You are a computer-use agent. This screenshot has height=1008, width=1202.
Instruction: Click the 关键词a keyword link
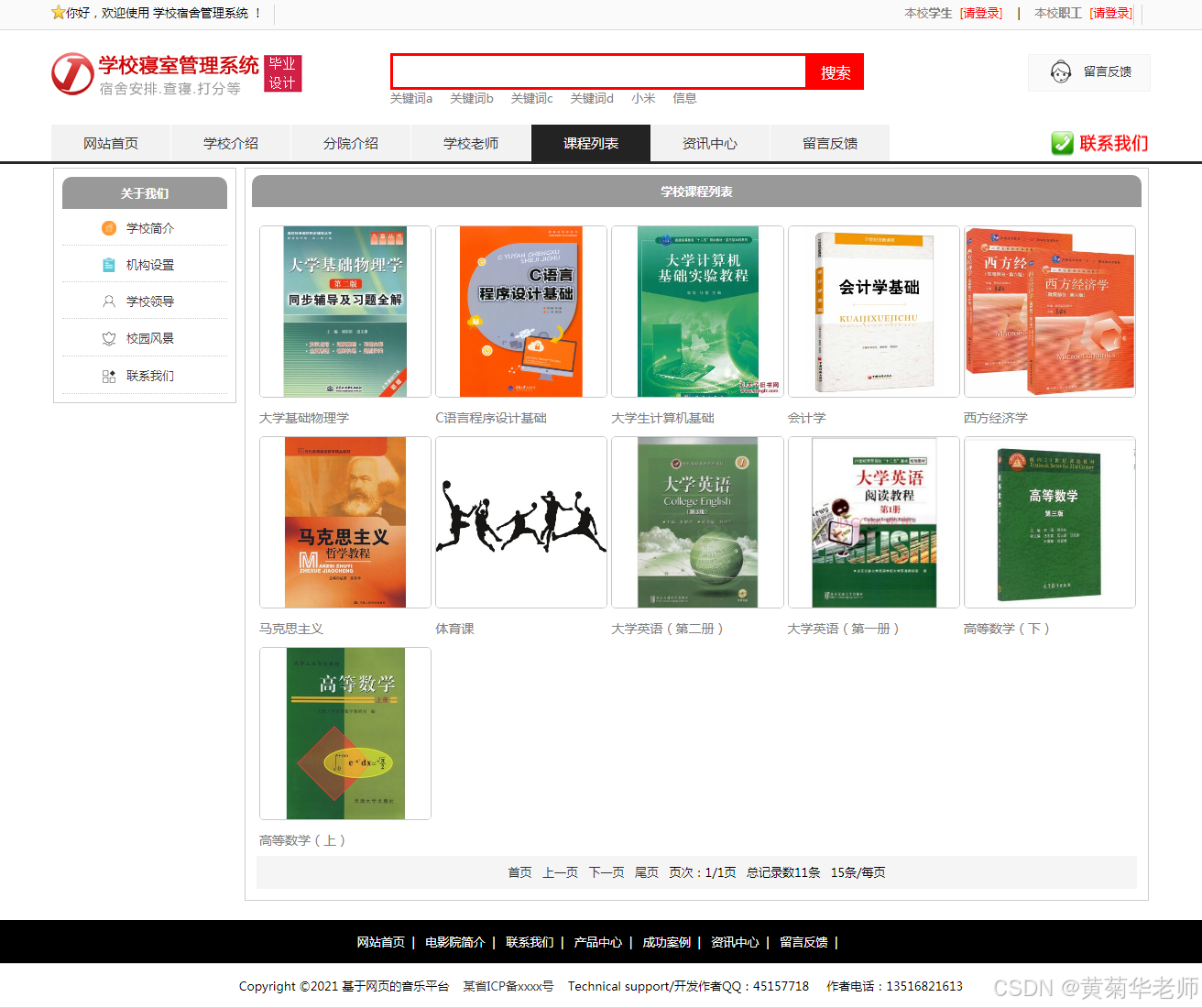pos(411,98)
